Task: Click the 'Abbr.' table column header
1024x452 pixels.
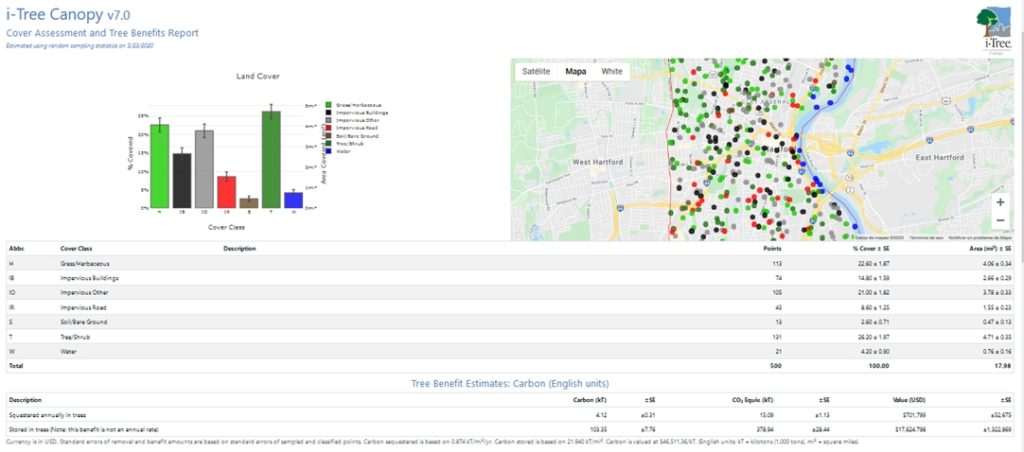Action: (x=14, y=249)
